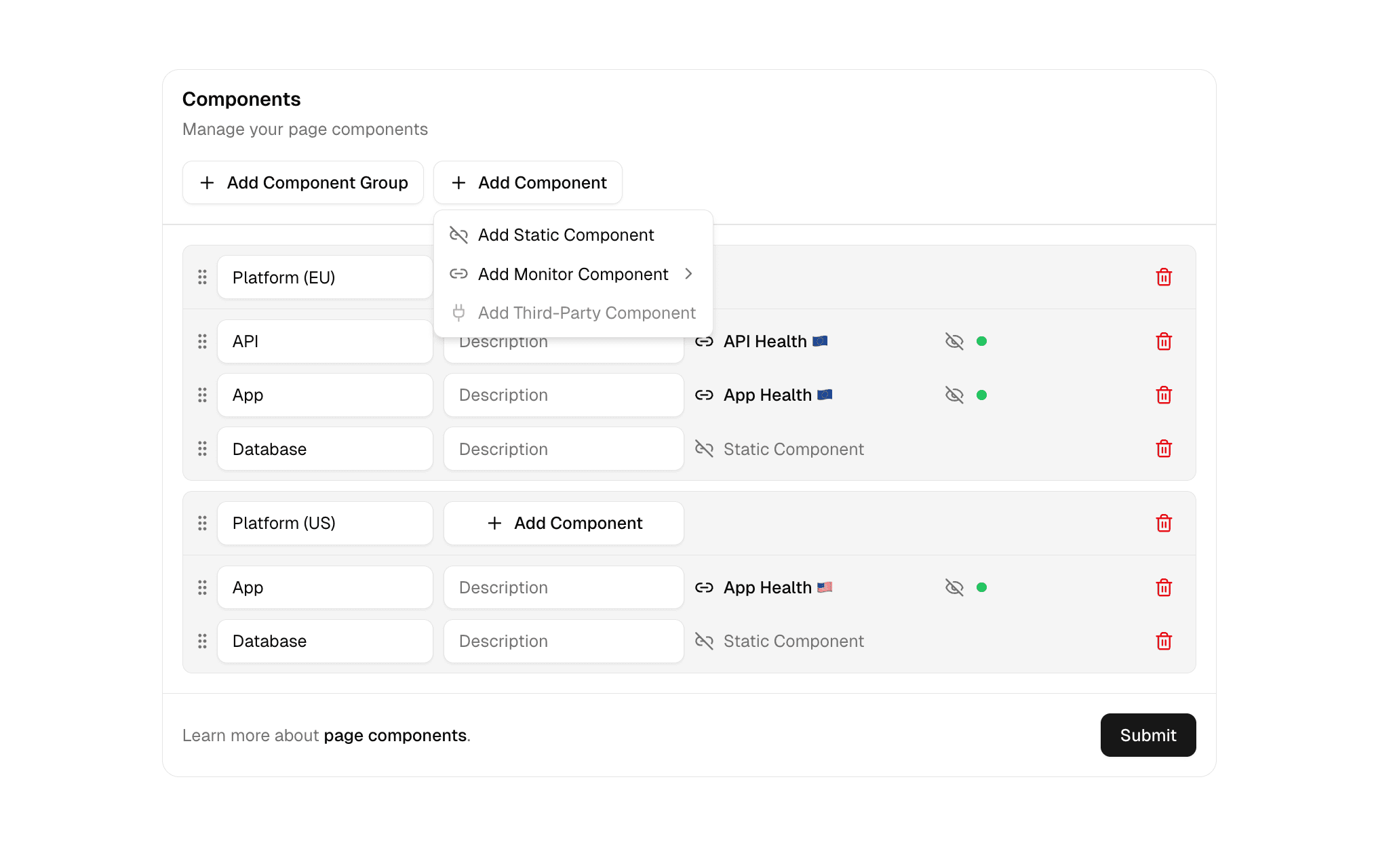Remove the API component using its trash icon

[x=1164, y=341]
